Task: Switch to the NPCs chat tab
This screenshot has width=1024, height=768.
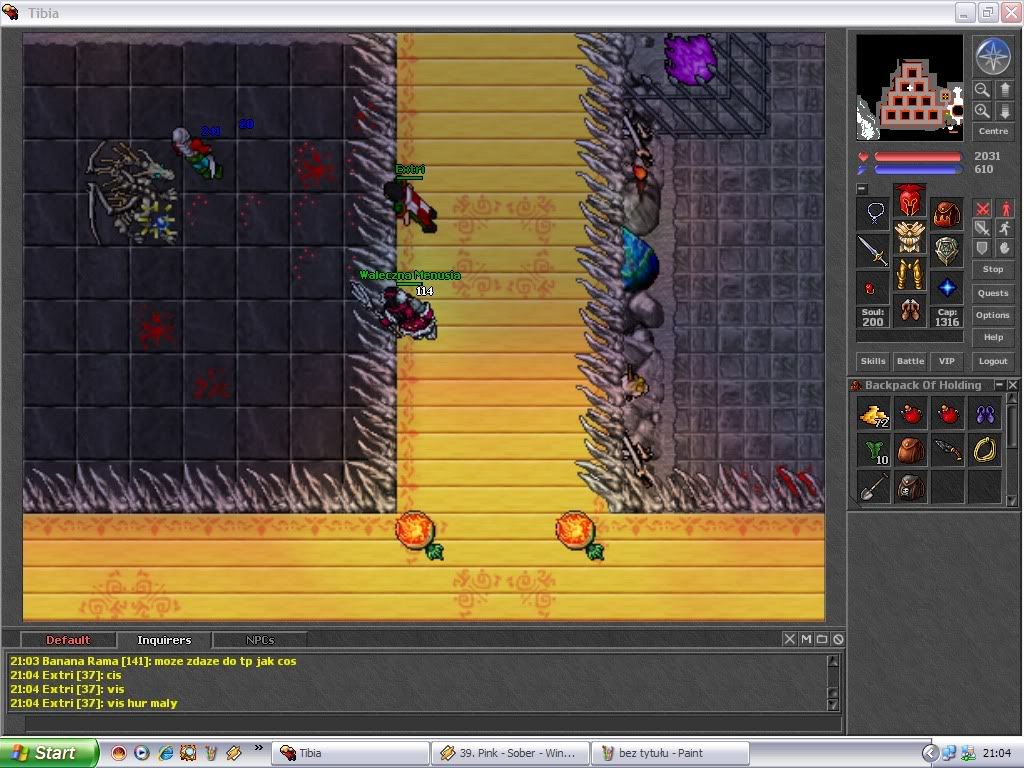Action: point(260,640)
